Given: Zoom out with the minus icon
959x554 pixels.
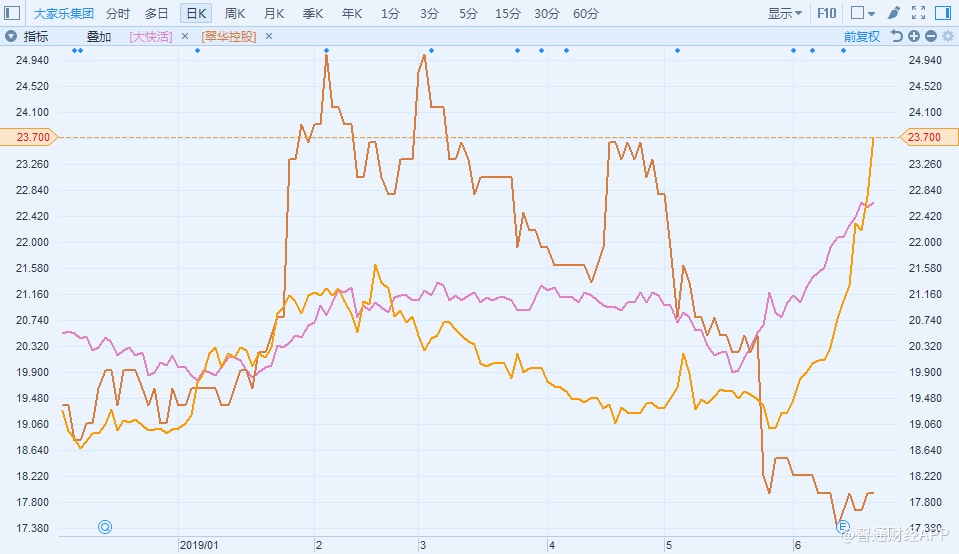Looking at the screenshot, I should click(x=930, y=36).
